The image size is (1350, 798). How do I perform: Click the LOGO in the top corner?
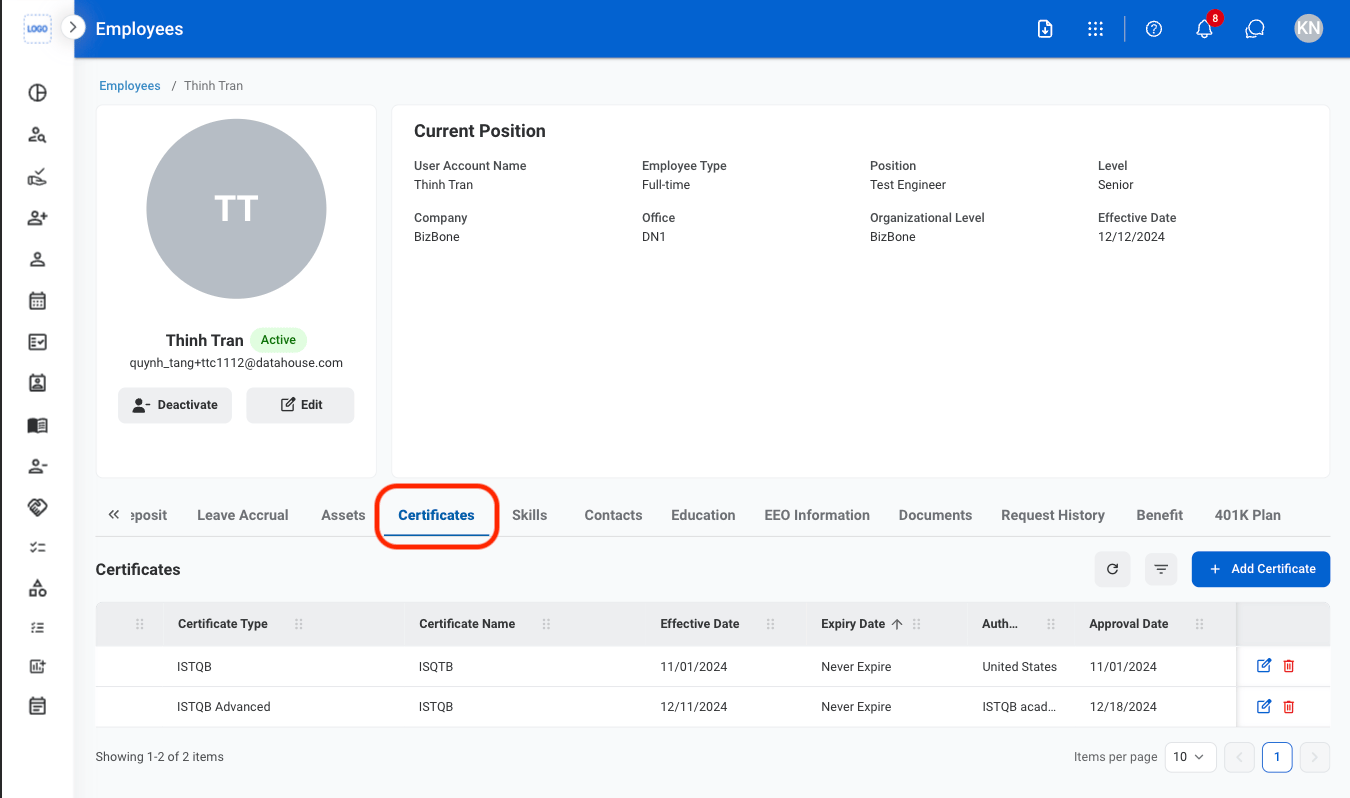point(37,29)
